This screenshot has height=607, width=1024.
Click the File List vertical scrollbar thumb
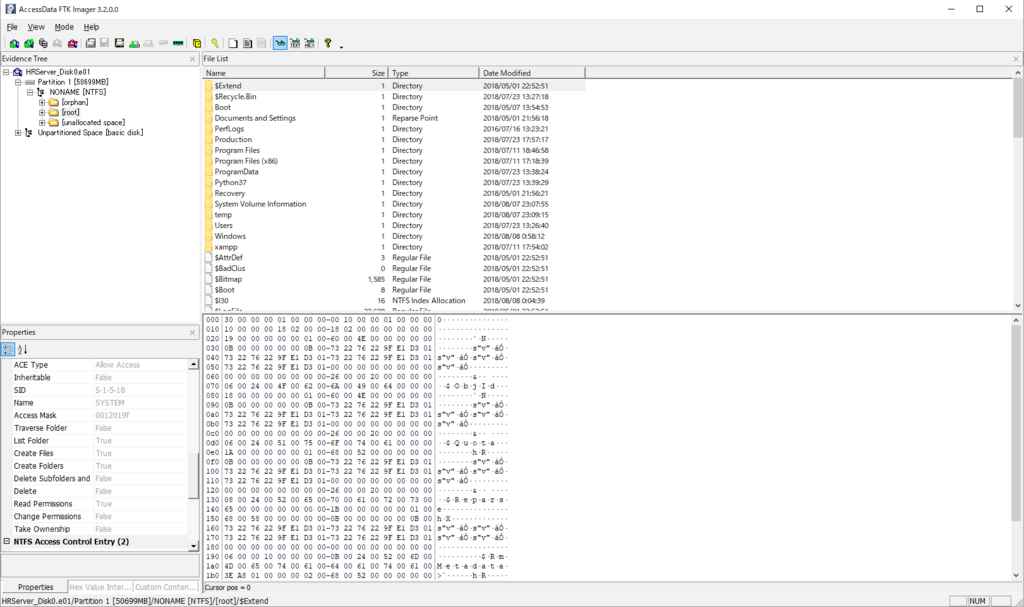[x=1017, y=108]
